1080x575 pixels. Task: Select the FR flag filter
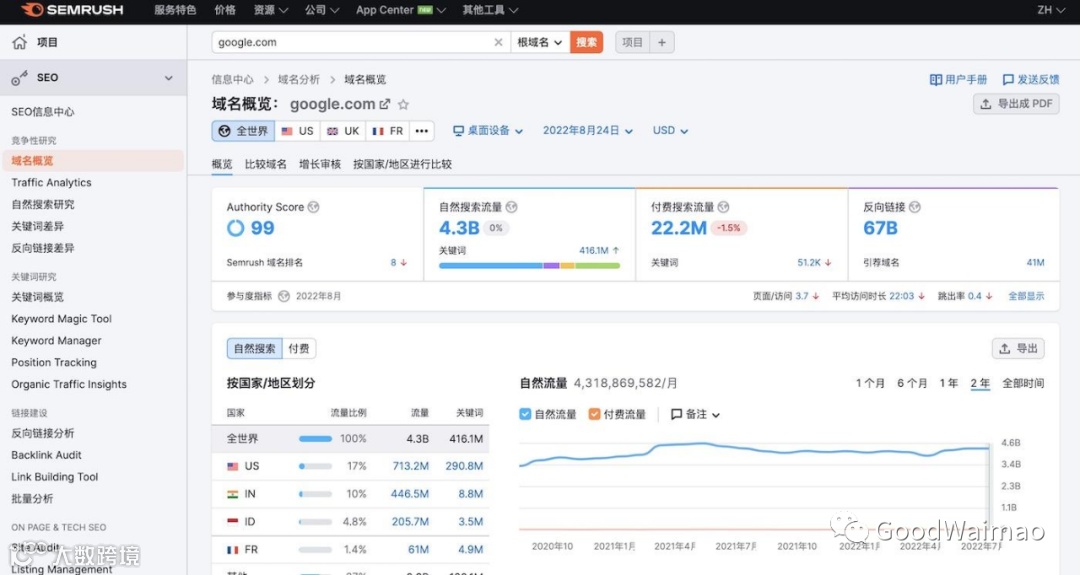pos(388,131)
